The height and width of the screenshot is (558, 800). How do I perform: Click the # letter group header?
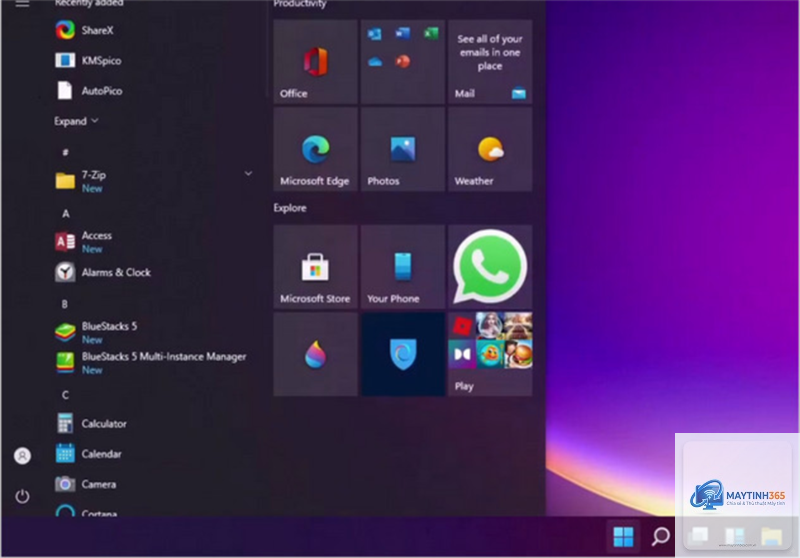point(65,152)
